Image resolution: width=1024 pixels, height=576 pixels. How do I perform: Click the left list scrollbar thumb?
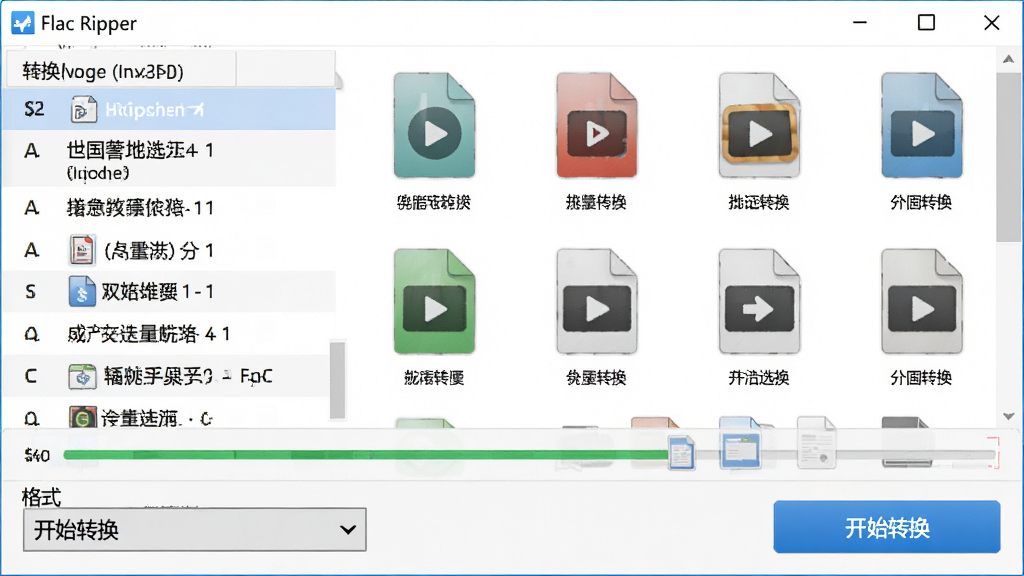(337, 380)
